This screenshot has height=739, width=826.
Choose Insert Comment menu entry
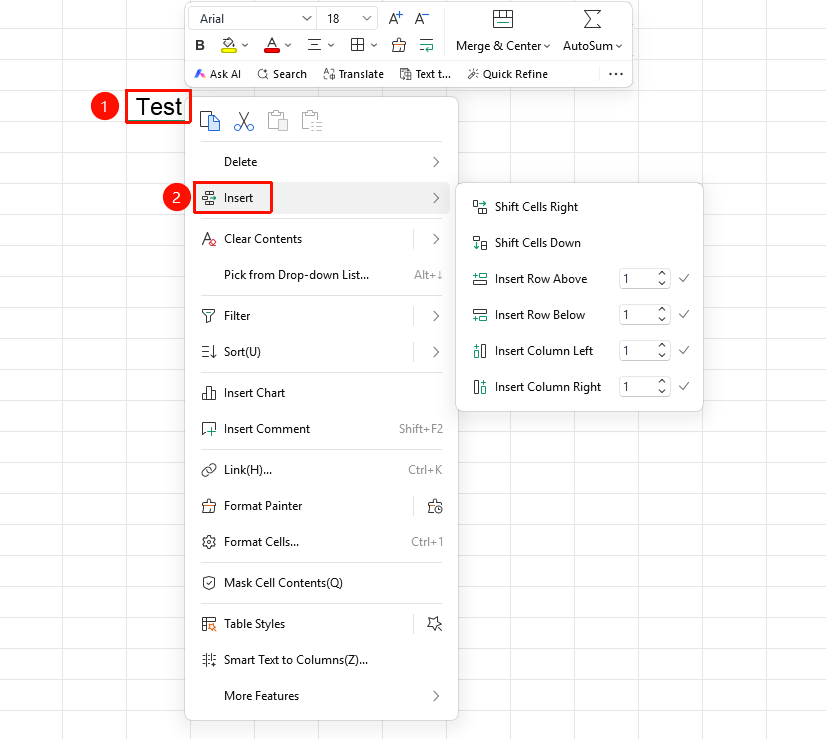coord(321,429)
